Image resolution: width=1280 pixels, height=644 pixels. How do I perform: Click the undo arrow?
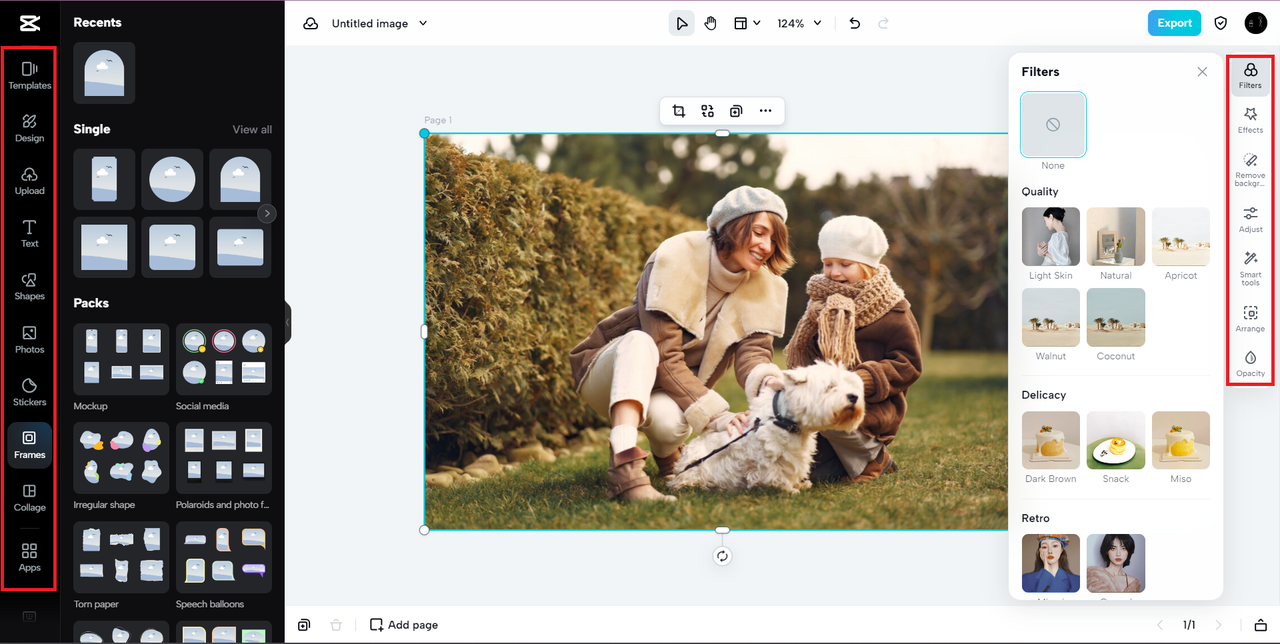(x=854, y=23)
